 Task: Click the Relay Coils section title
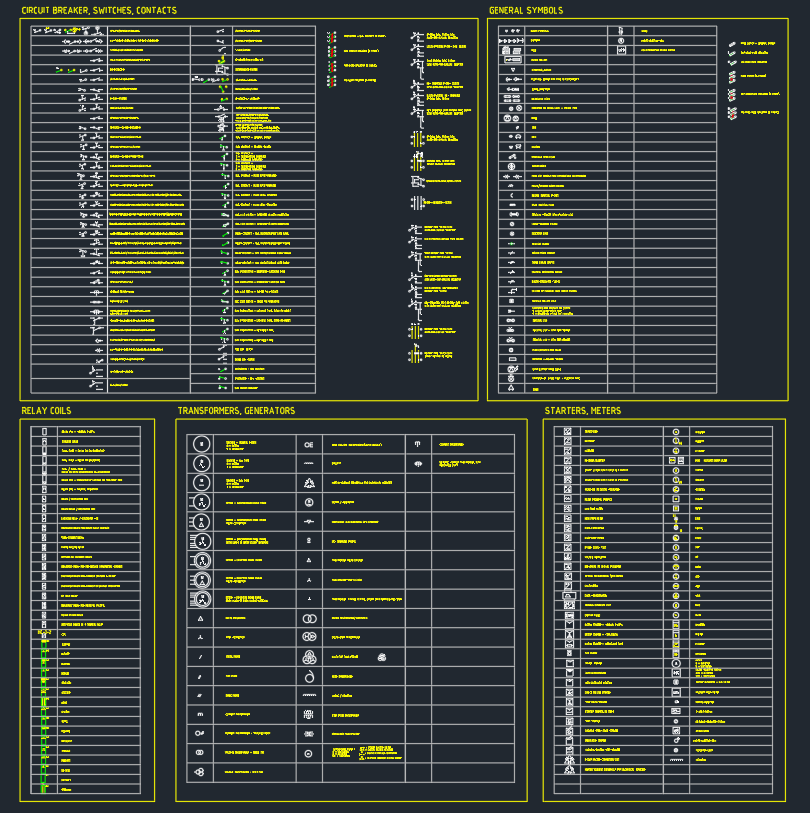[46, 411]
